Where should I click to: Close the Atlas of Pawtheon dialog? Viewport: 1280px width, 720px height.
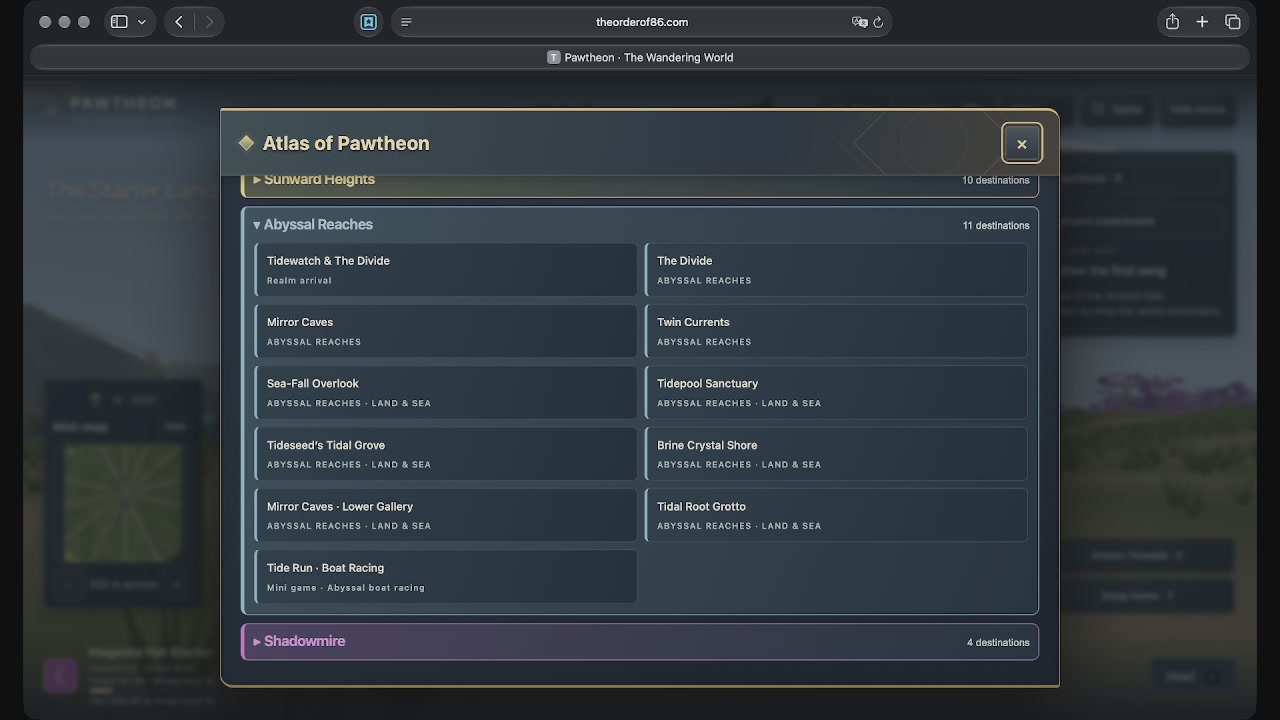click(x=1022, y=143)
